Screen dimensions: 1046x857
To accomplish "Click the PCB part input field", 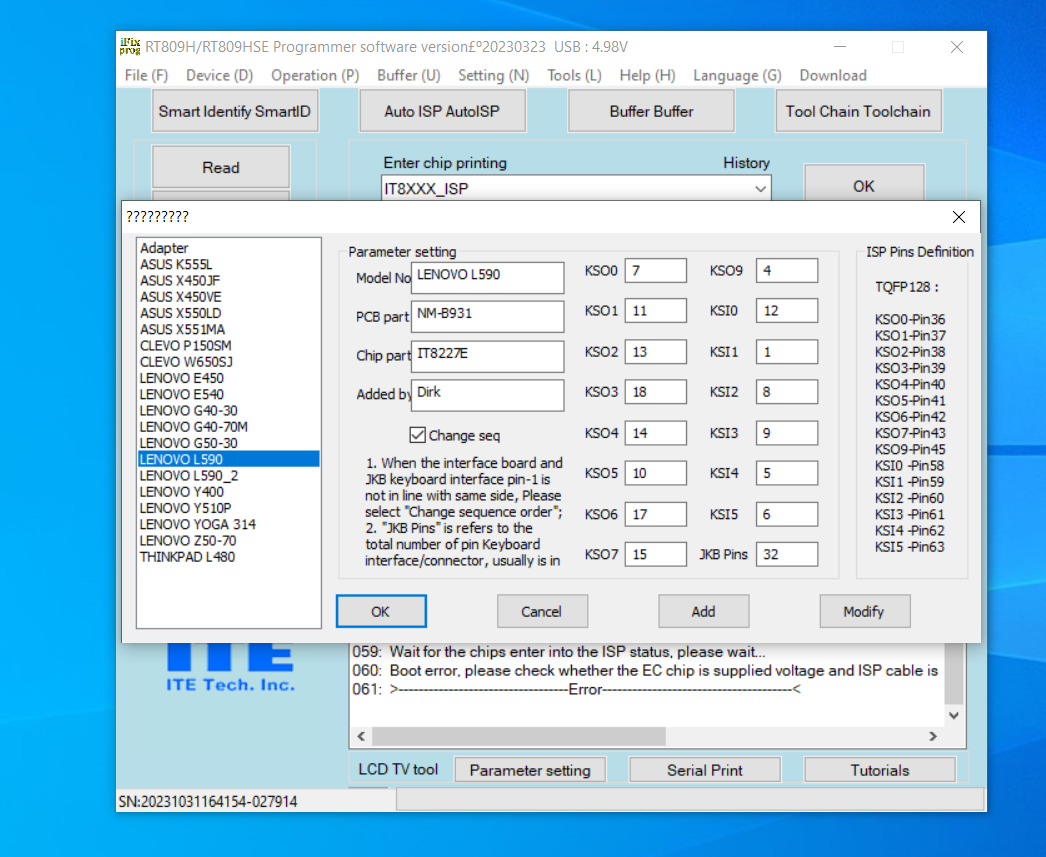I will tap(487, 317).
